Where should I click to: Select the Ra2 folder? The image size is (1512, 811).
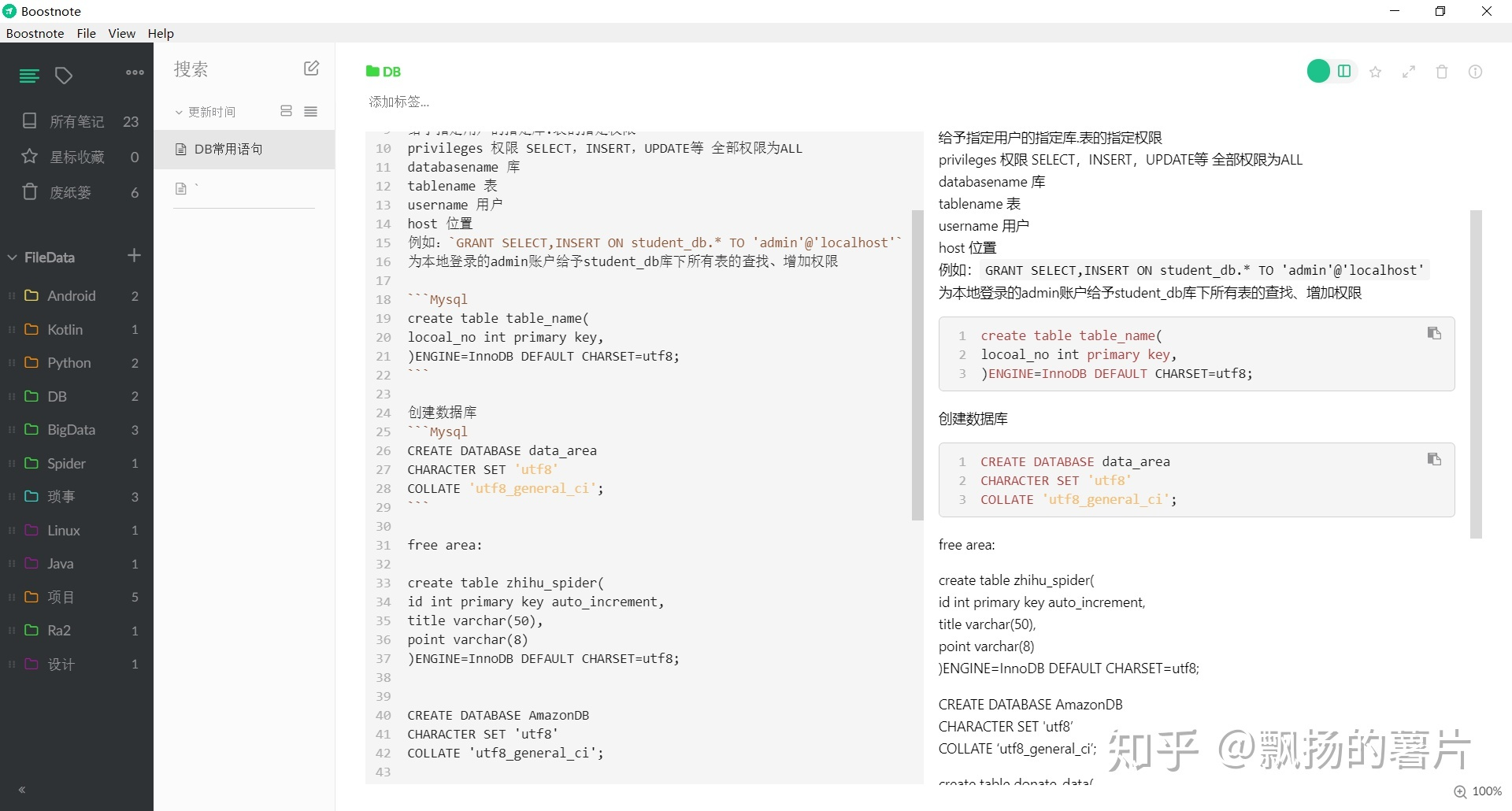click(77, 631)
